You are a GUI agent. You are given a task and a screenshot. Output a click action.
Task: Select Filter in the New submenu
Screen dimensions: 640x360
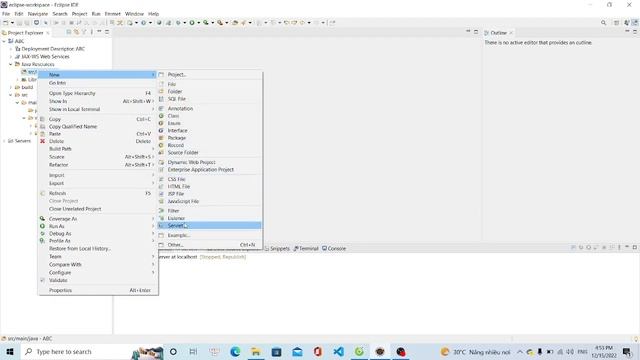click(x=209, y=211)
